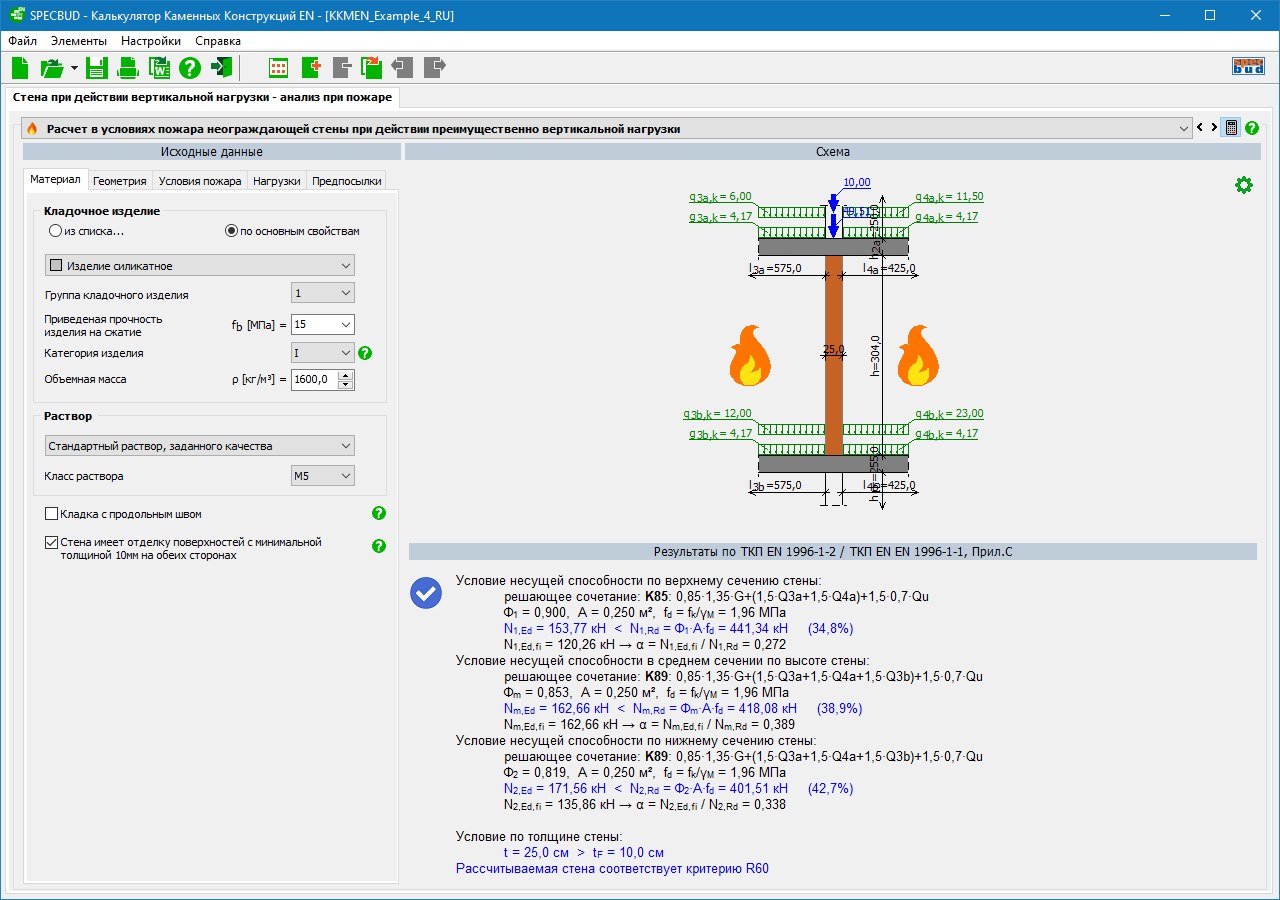Go to next calculation with right arrow

1214,128
